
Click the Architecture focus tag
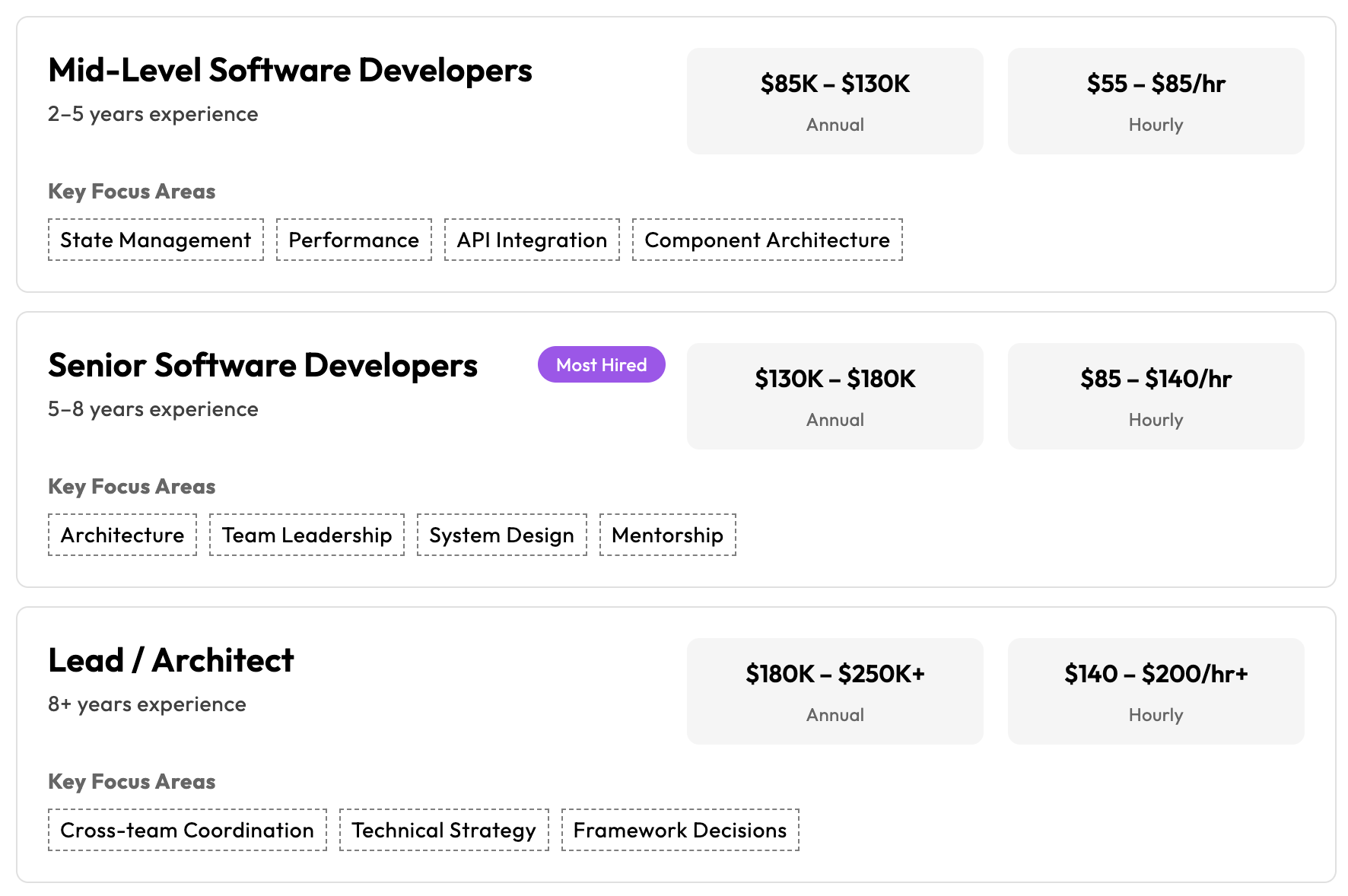[x=122, y=535]
